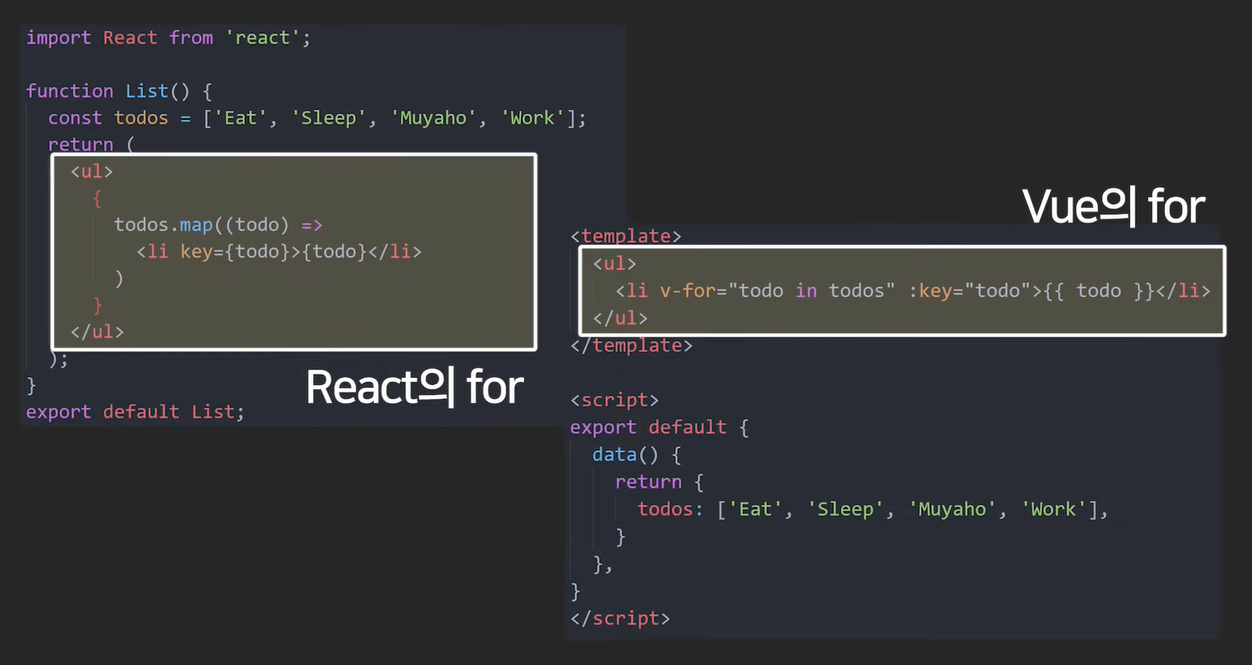Image resolution: width=1252 pixels, height=665 pixels.
Task: Click the 'data() {' line in Vue script
Action: [x=636, y=455]
